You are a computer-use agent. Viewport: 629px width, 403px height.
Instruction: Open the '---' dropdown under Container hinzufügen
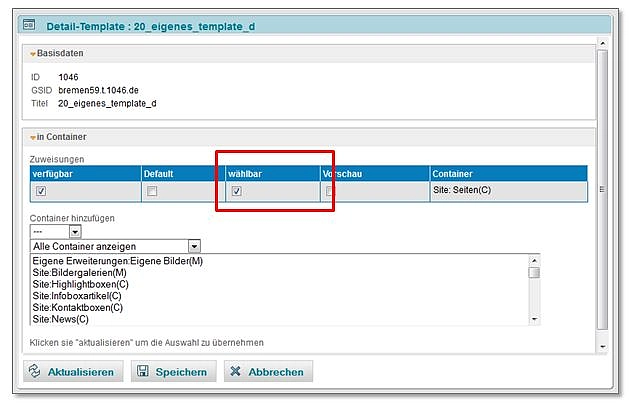pyautogui.click(x=74, y=231)
